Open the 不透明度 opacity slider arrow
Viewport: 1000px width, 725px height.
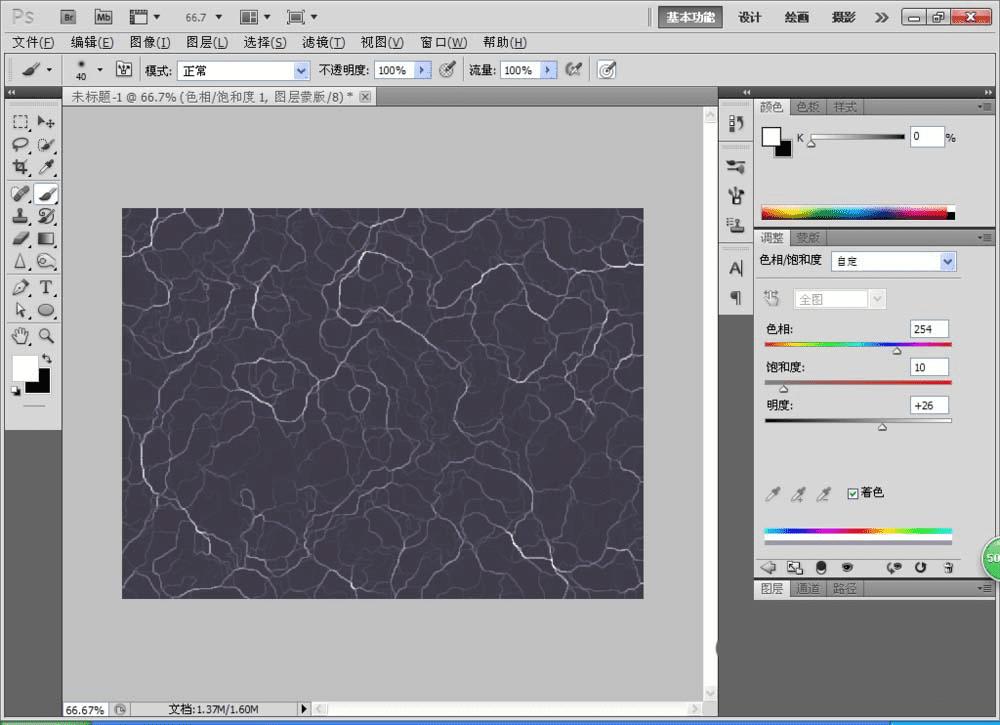[x=422, y=70]
